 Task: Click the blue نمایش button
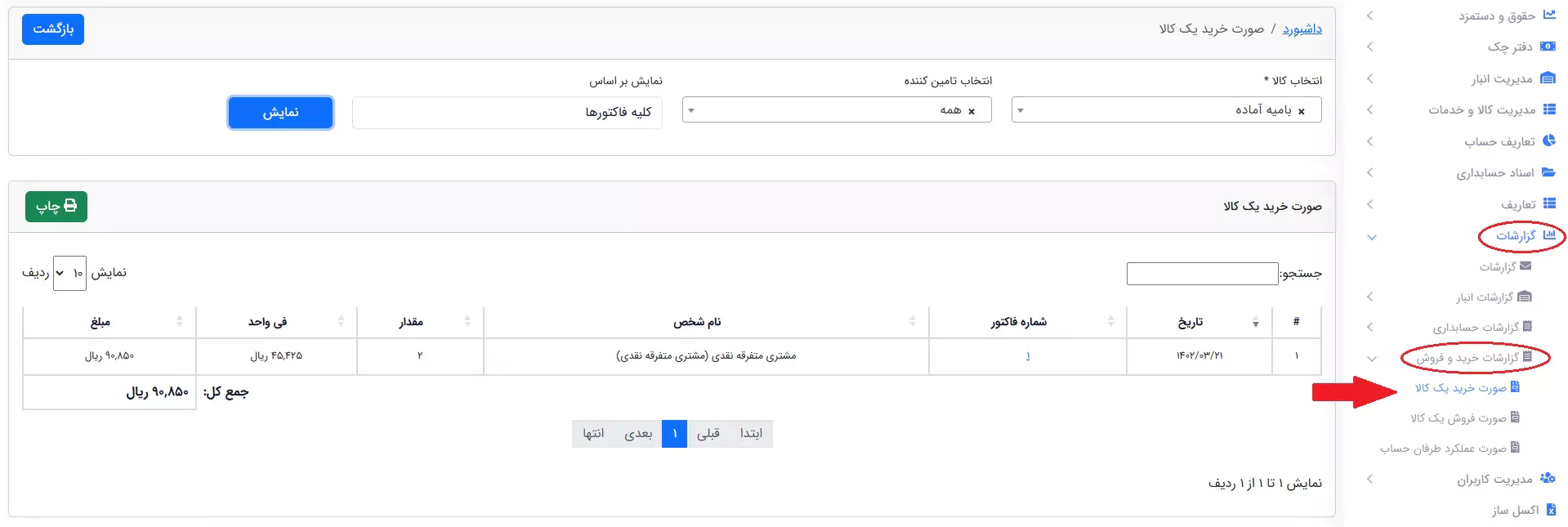tap(280, 113)
